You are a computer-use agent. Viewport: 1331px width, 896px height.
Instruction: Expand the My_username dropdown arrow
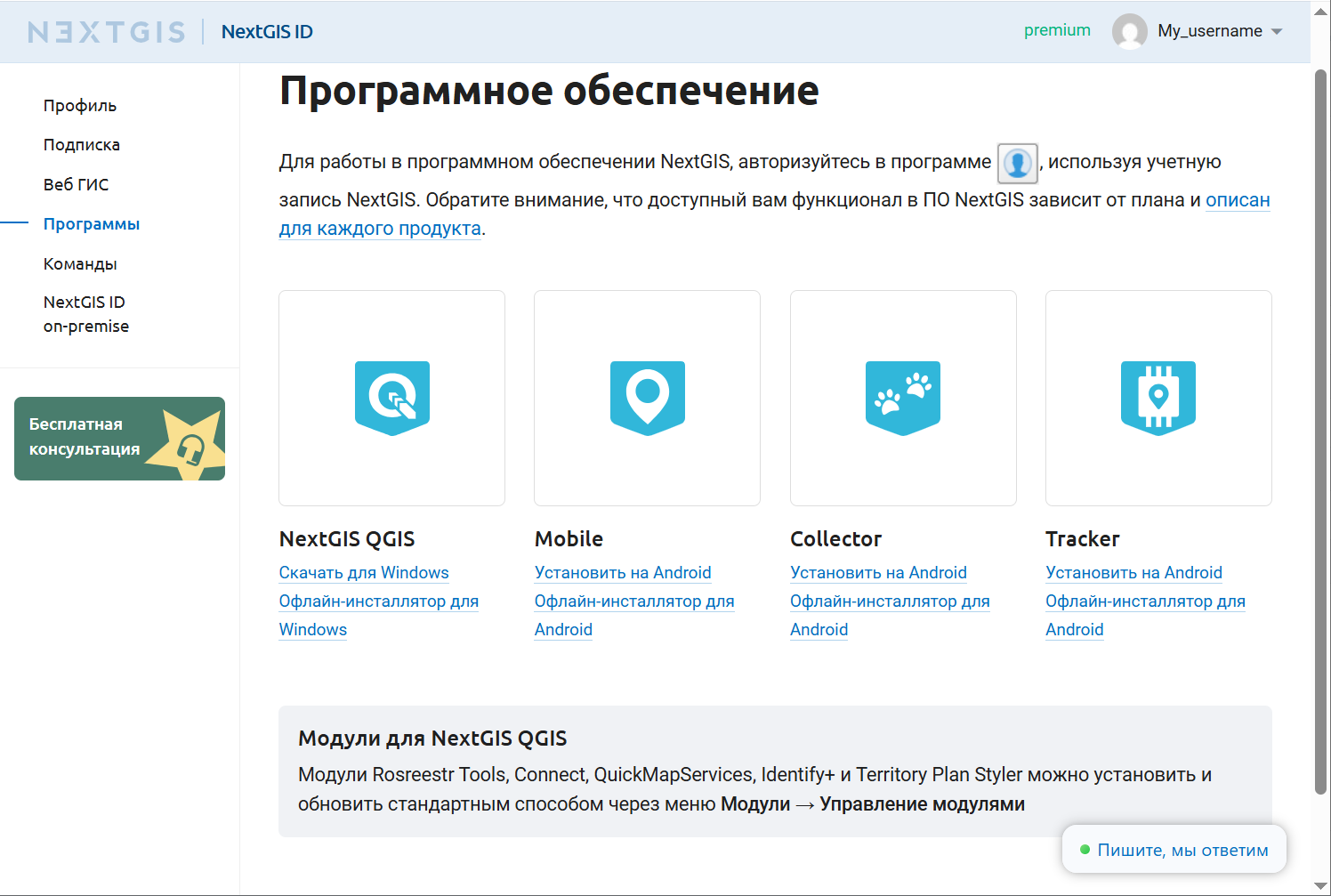point(1277,32)
